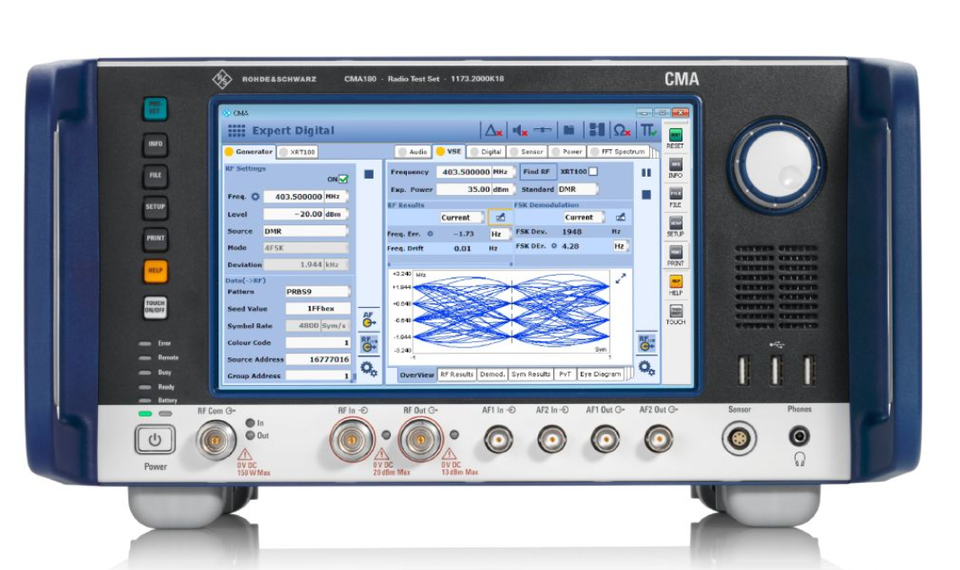Open the Pattern PRBS9 dropdown
The image size is (960, 570).
(x=318, y=291)
